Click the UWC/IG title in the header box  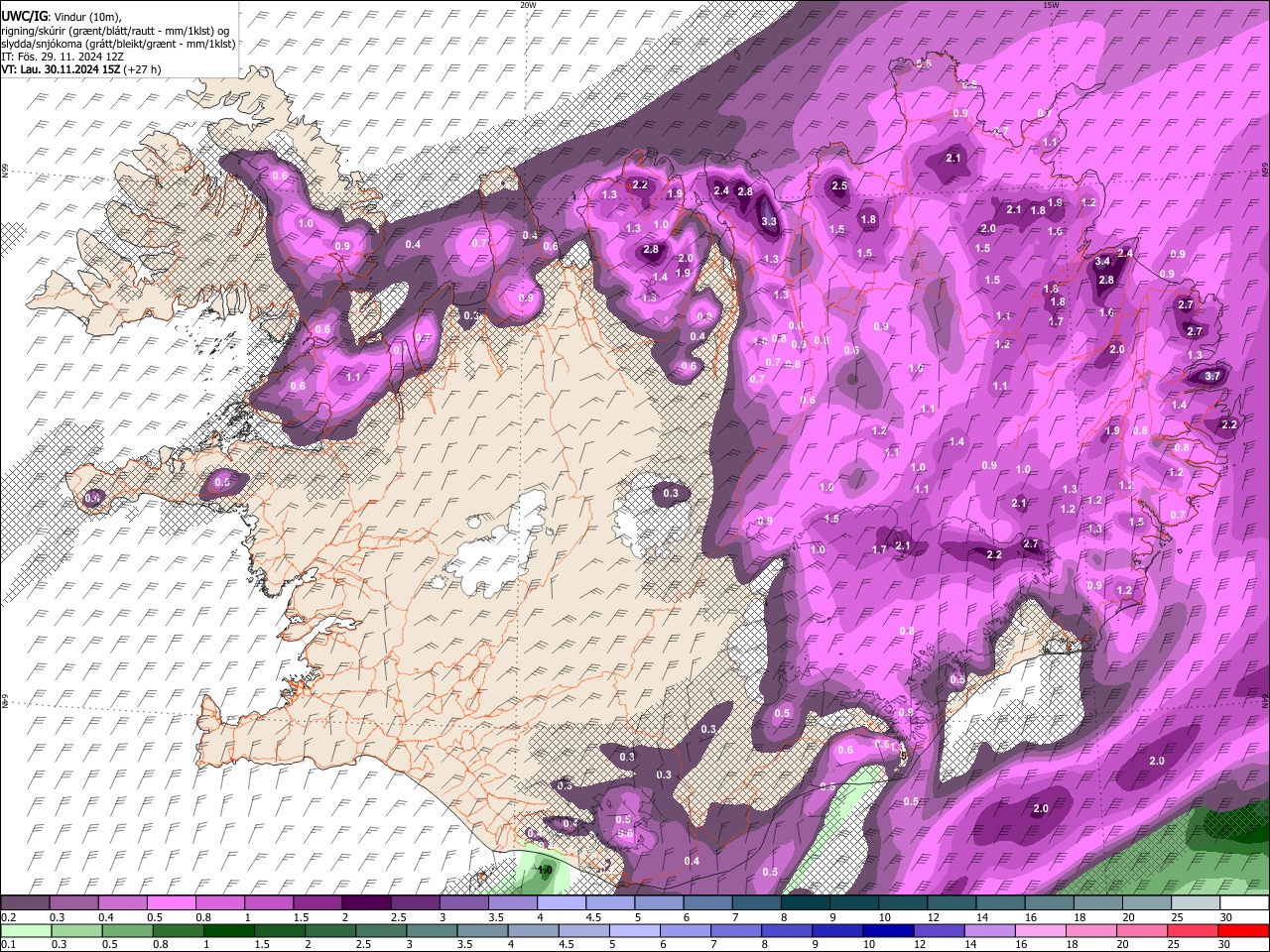tap(23, 16)
